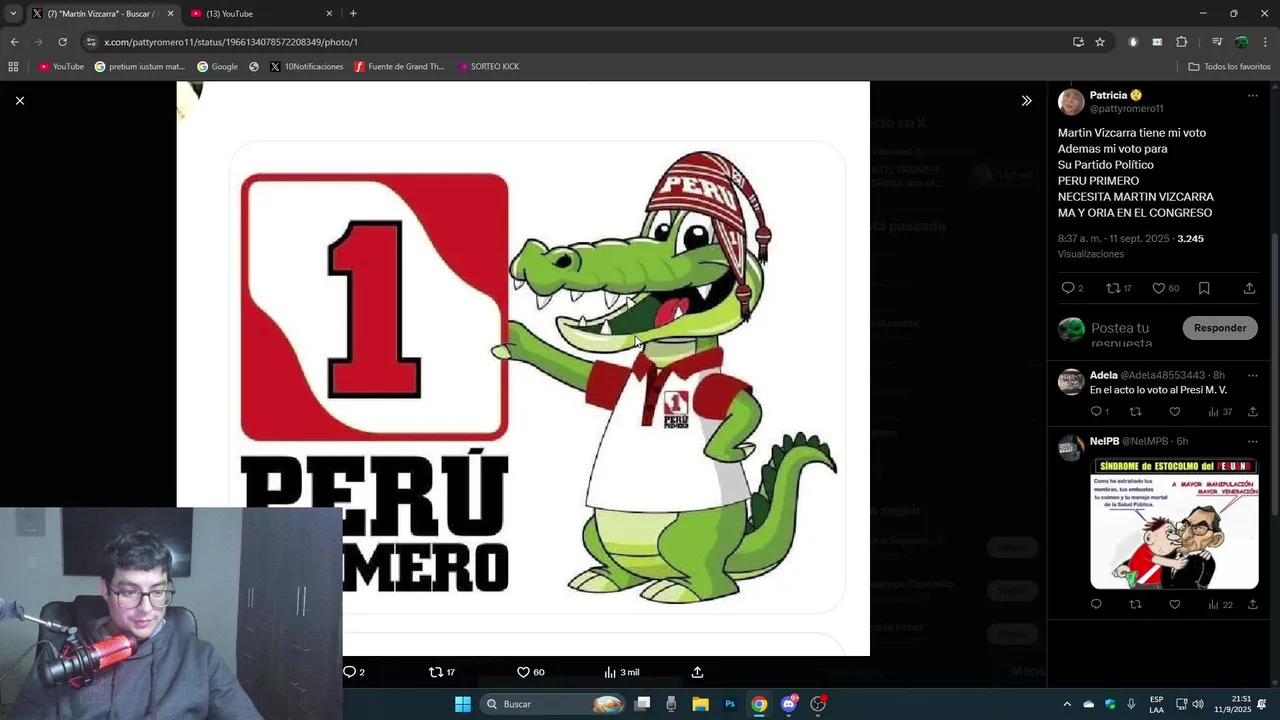This screenshot has height=720, width=1280.
Task: Close the photo viewer with the X icon
Action: pos(19,100)
